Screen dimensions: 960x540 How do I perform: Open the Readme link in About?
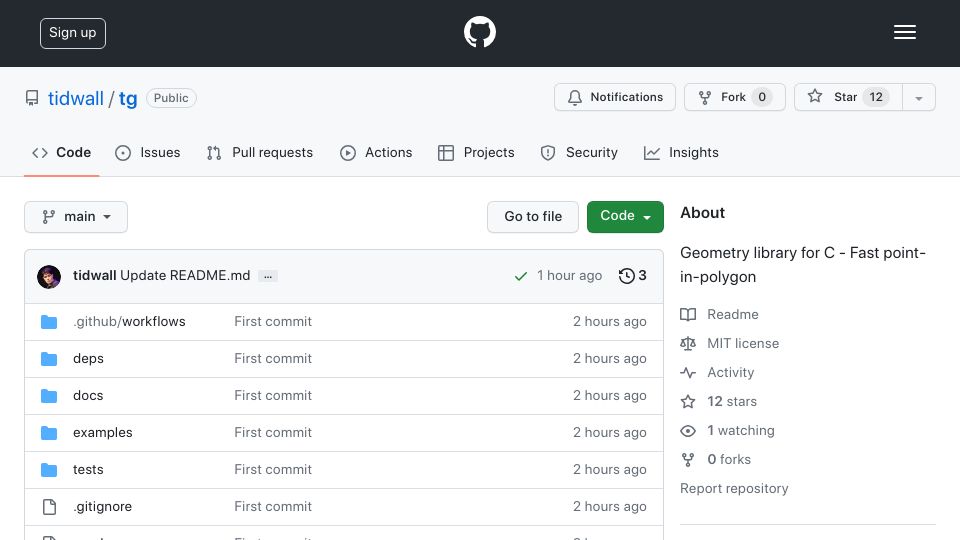733,314
